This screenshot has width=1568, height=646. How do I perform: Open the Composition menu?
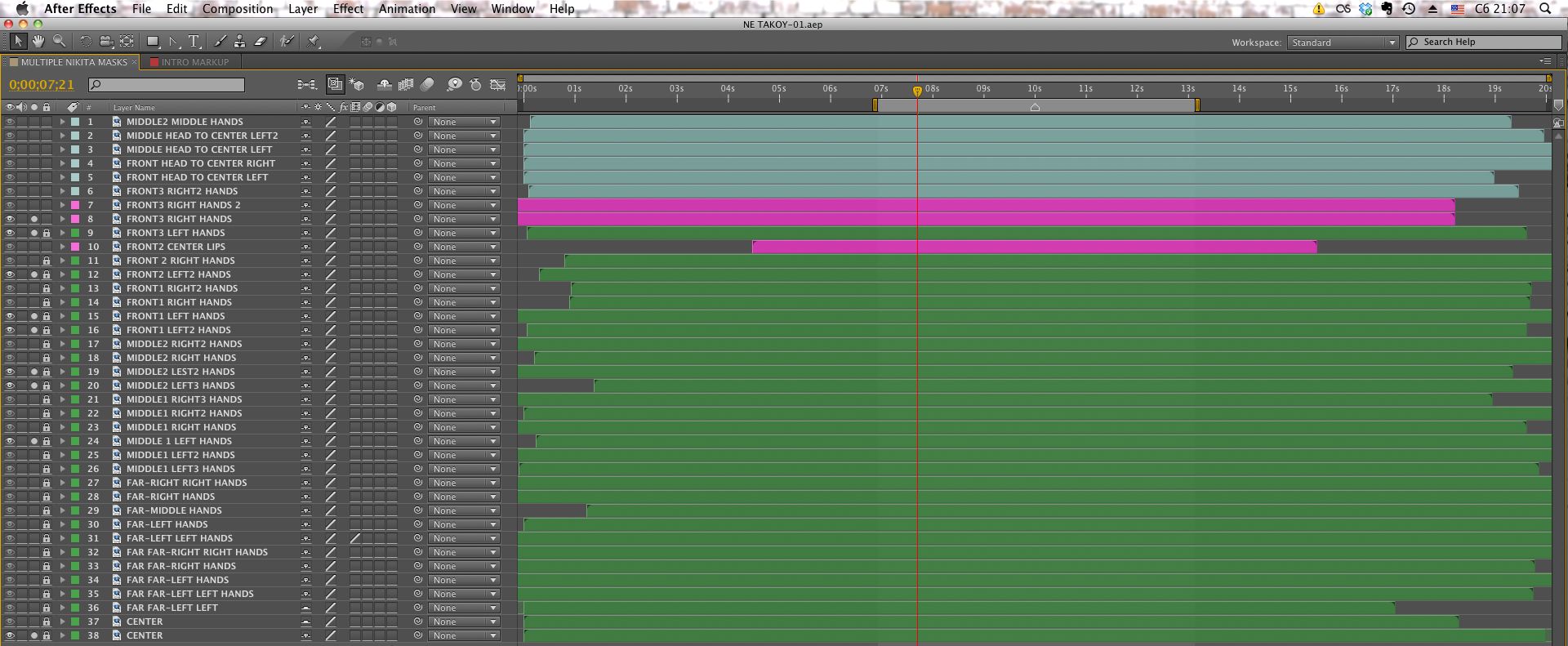tap(238, 9)
